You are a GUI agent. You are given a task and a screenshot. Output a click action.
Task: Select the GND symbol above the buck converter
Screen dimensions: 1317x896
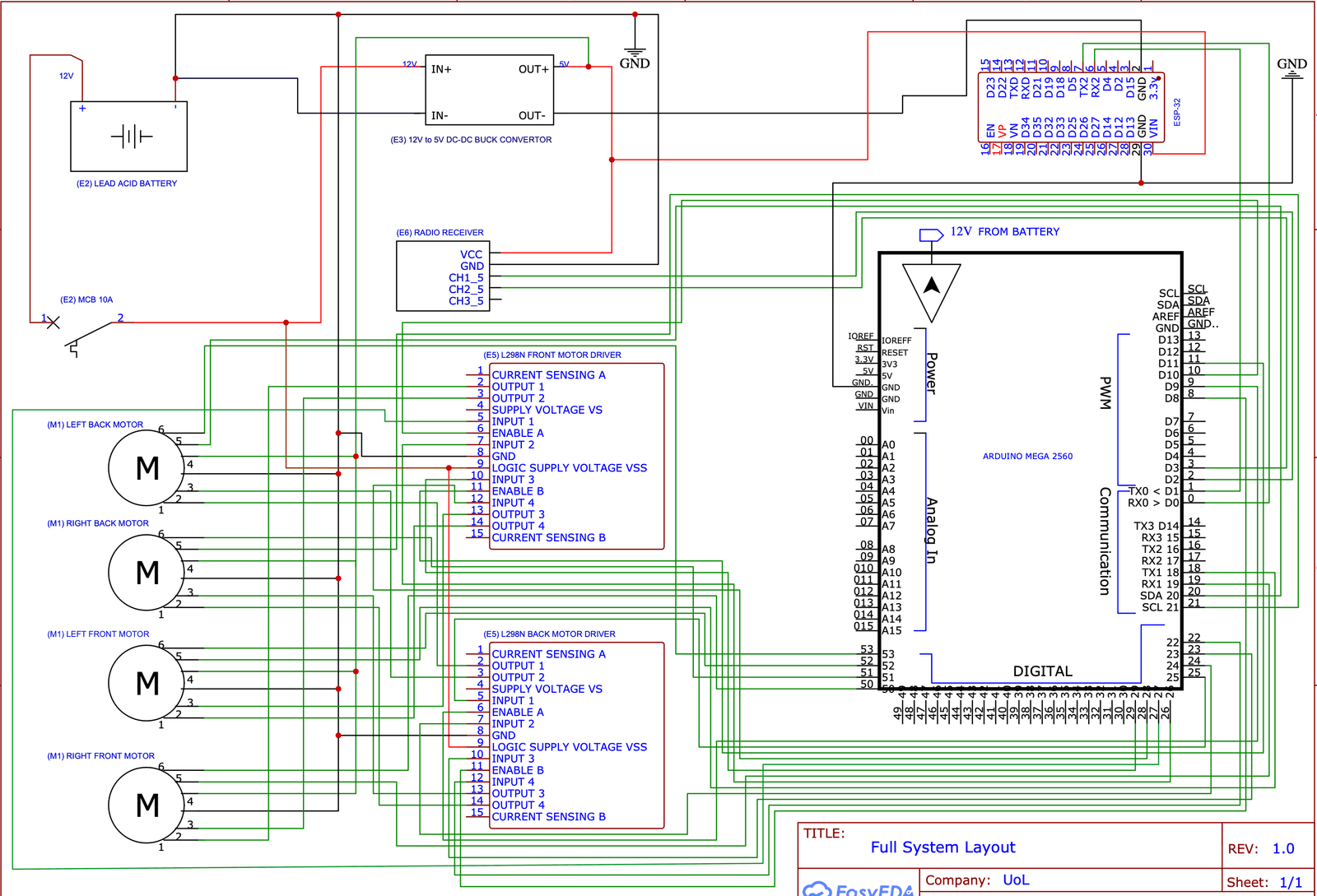pos(635,56)
